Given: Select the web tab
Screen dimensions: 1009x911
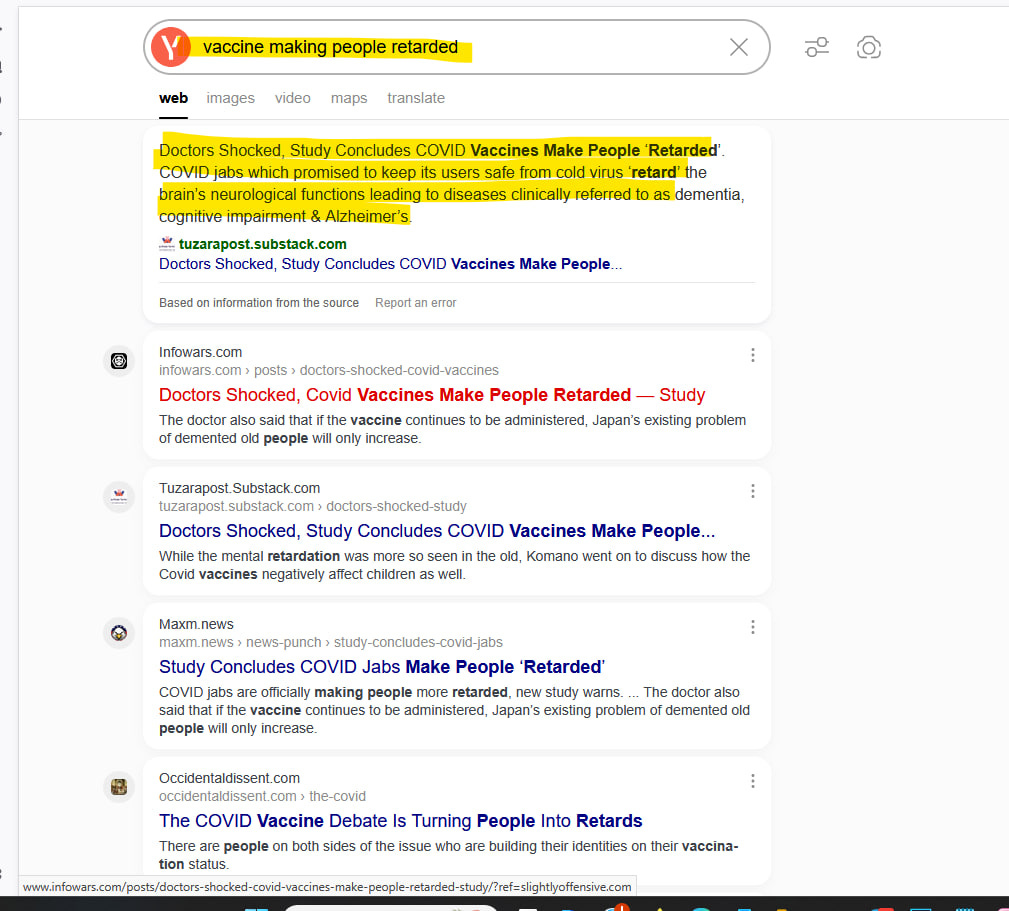Looking at the screenshot, I should (173, 98).
